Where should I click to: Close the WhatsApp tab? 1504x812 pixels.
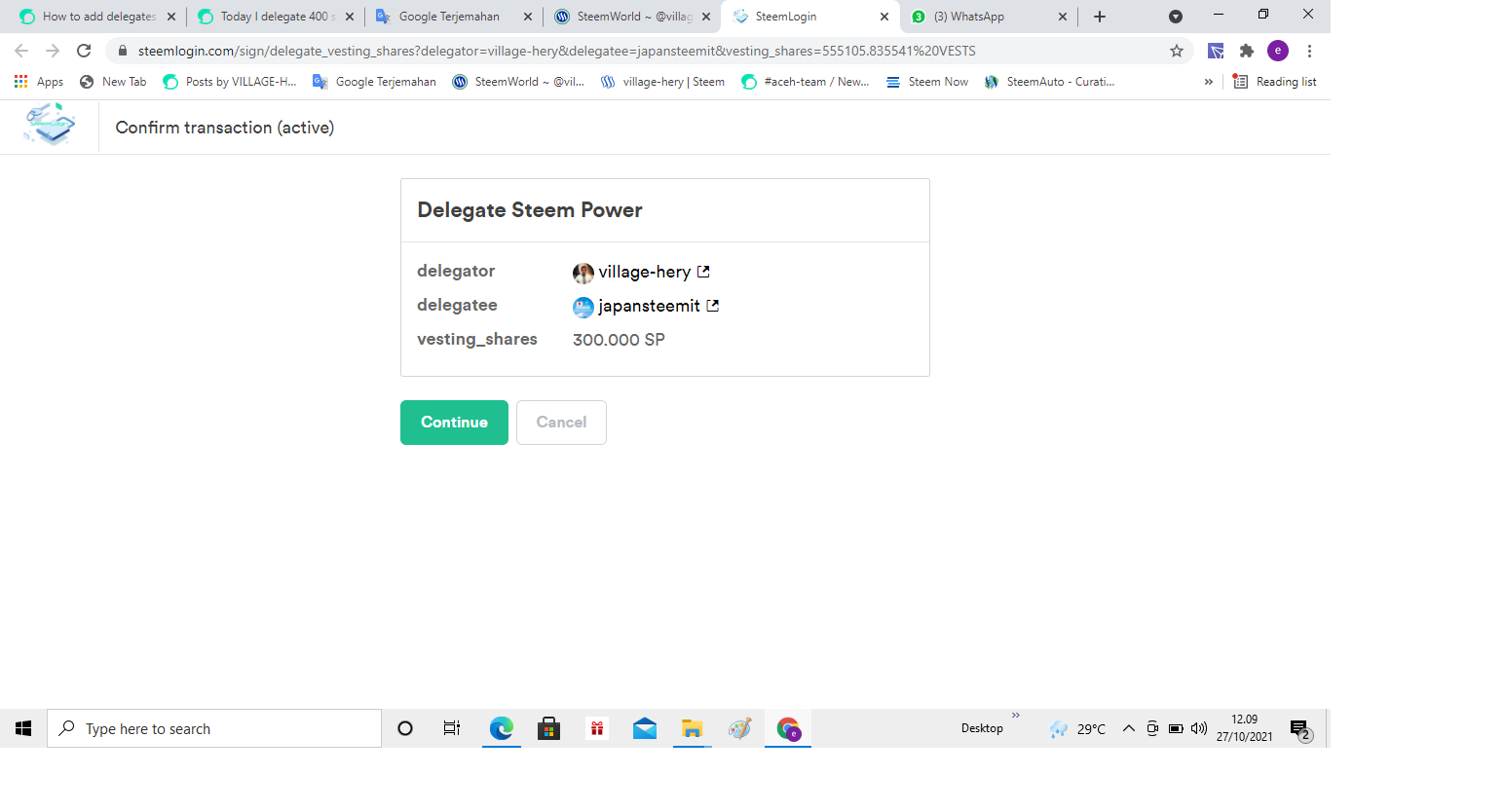[x=1063, y=17]
